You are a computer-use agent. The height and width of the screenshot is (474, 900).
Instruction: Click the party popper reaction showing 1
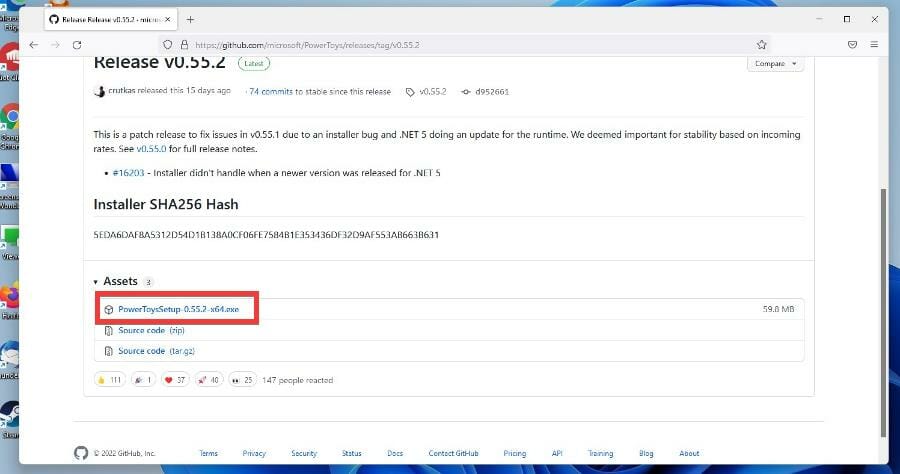click(x=143, y=380)
